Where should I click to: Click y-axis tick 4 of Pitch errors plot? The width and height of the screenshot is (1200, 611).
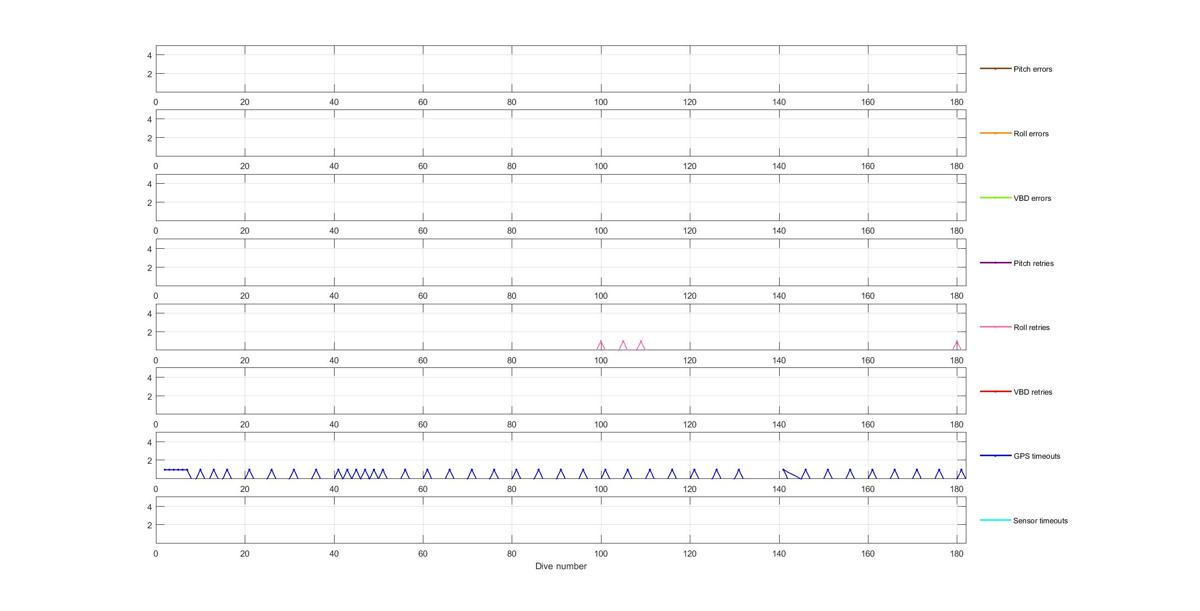149,55
